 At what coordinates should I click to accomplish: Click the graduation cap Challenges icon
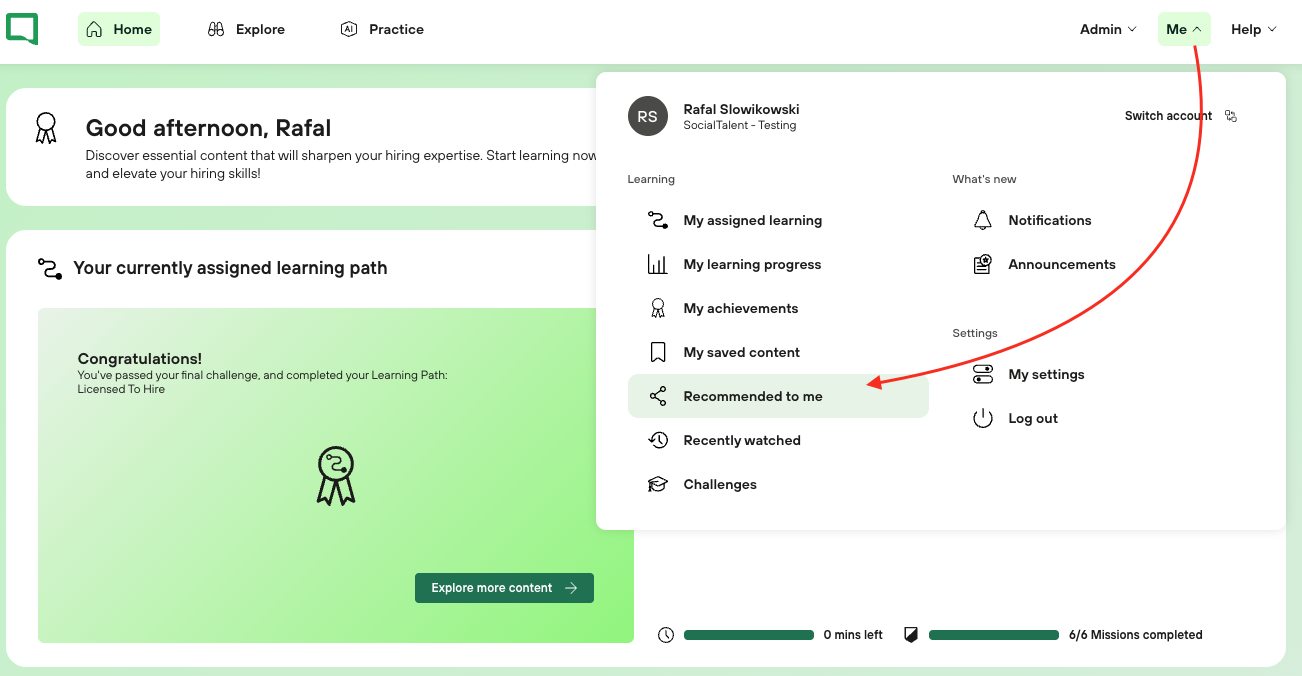pyautogui.click(x=657, y=484)
